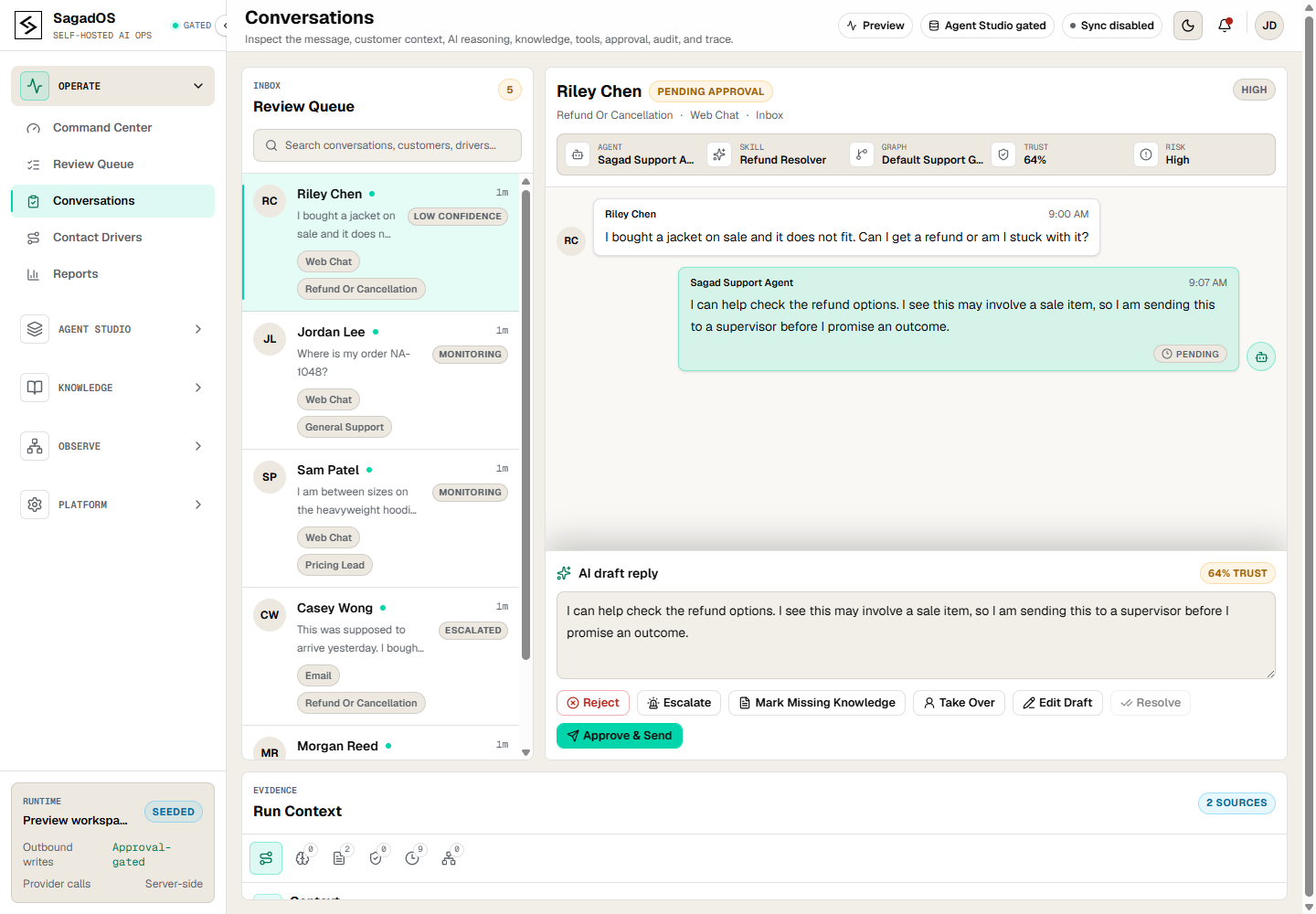Screen dimensions: 1316x914
Task: Select the audit clock tab icon
Action: tap(412, 858)
